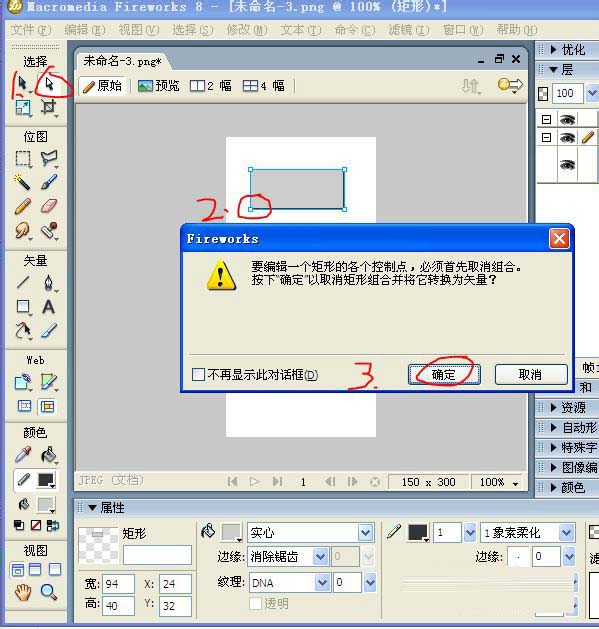Open the 1 象素柔化 stroke dropdown
599x629 pixels.
point(566,533)
